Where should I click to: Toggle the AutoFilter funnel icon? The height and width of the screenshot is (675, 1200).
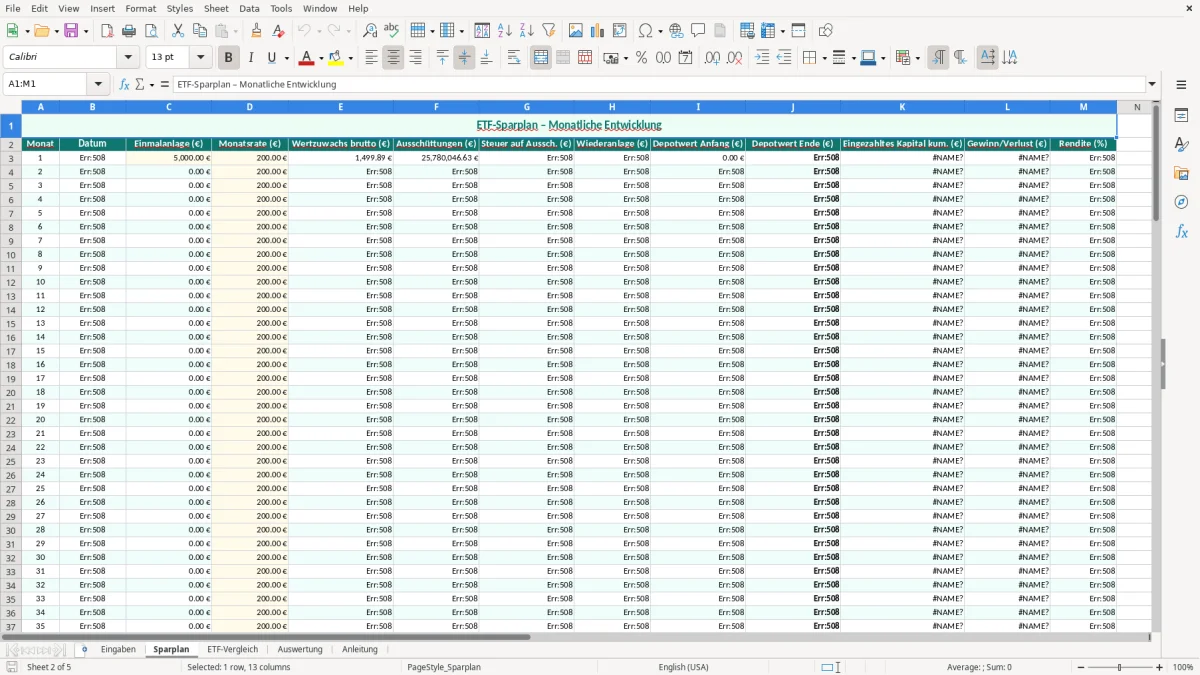tap(549, 31)
